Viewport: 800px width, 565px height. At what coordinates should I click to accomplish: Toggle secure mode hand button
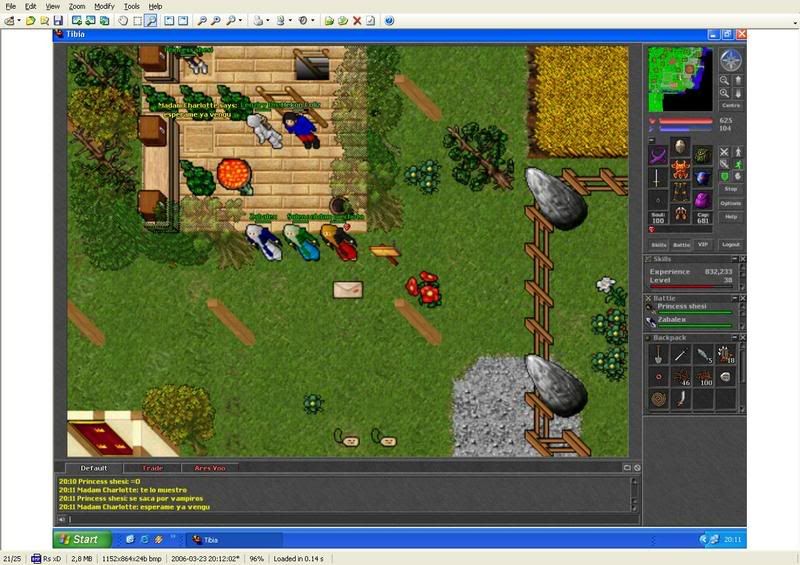pos(738,177)
